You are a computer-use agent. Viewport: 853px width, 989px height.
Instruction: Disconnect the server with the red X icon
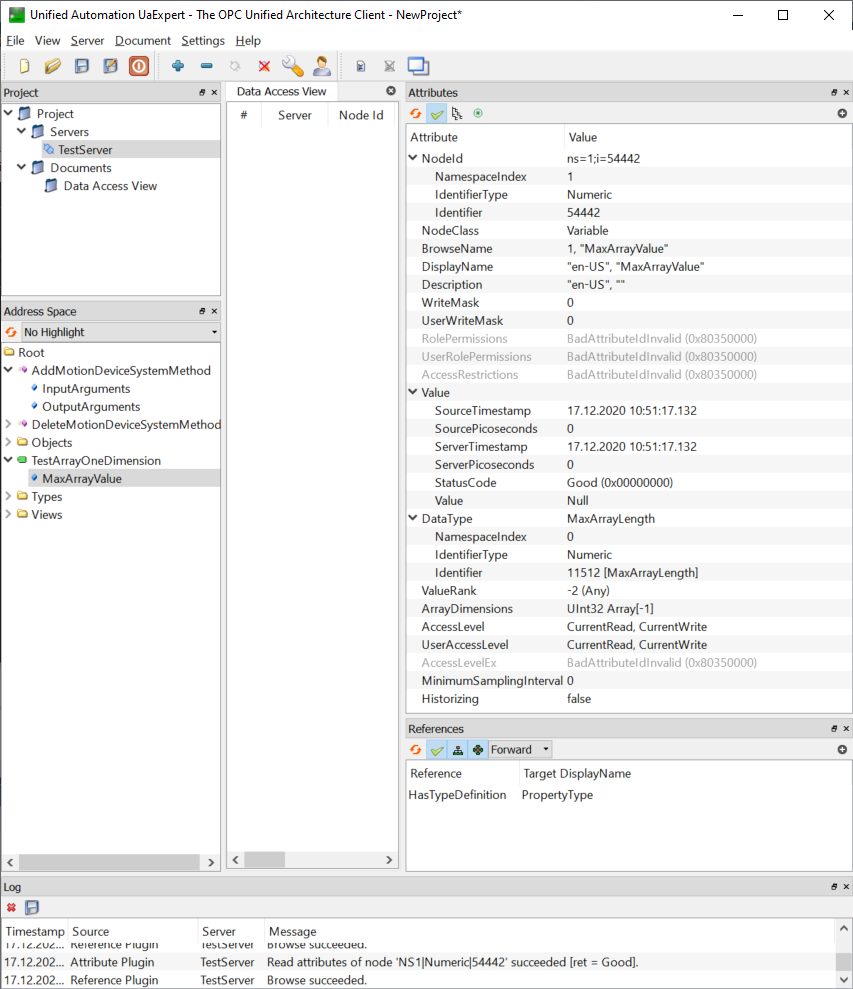click(263, 65)
